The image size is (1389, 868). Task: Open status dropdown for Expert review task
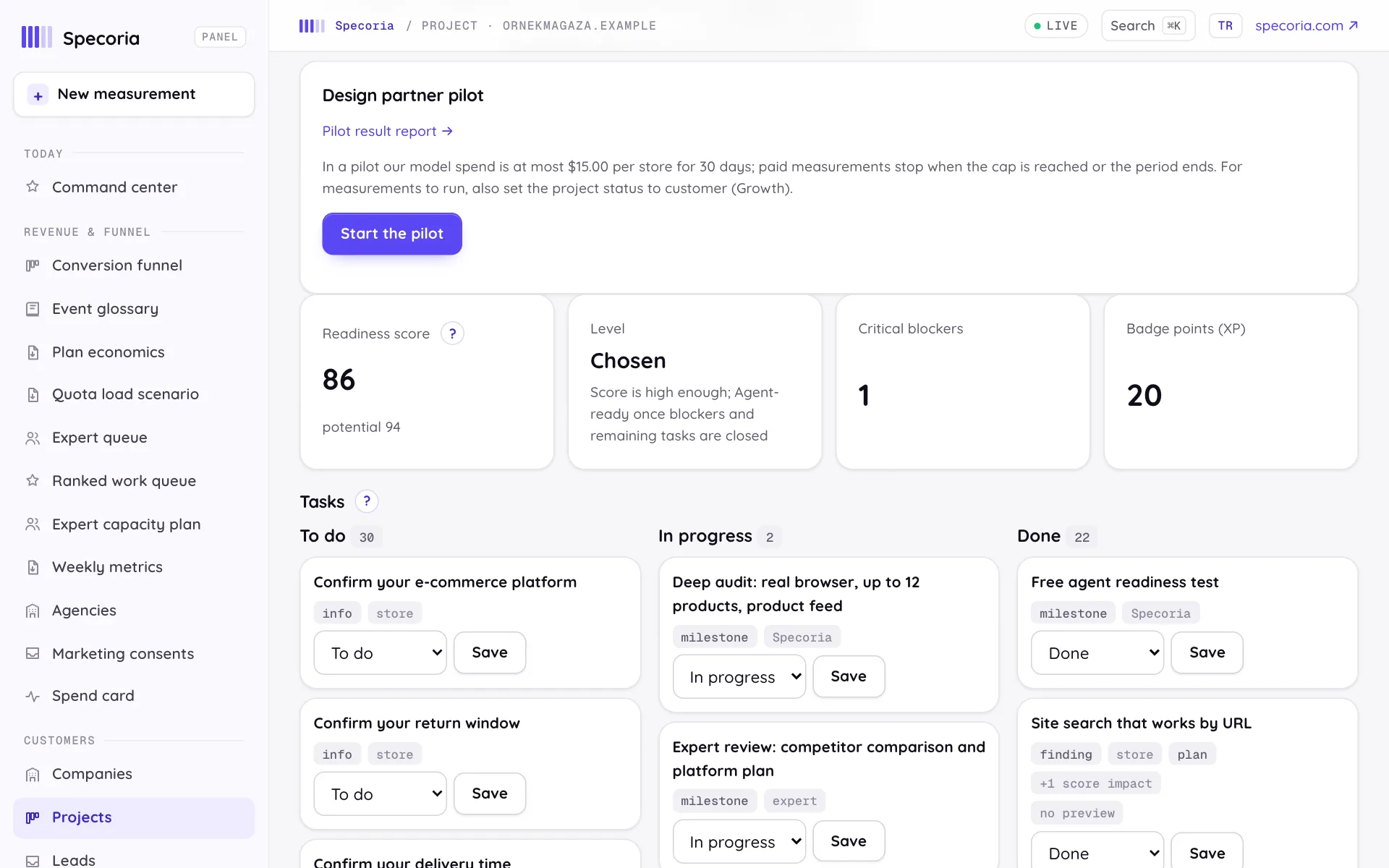(x=739, y=841)
